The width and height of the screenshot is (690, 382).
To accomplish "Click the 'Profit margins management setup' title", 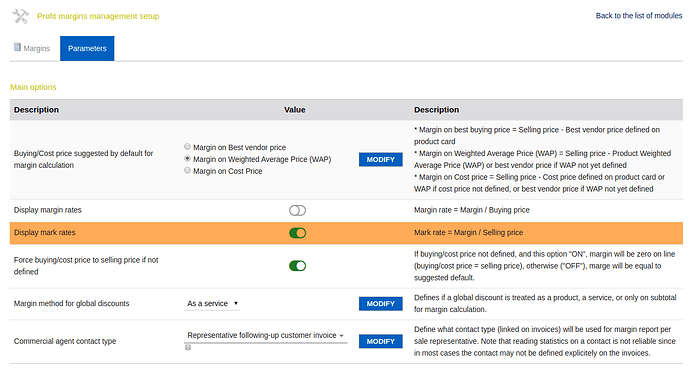I will coord(98,16).
